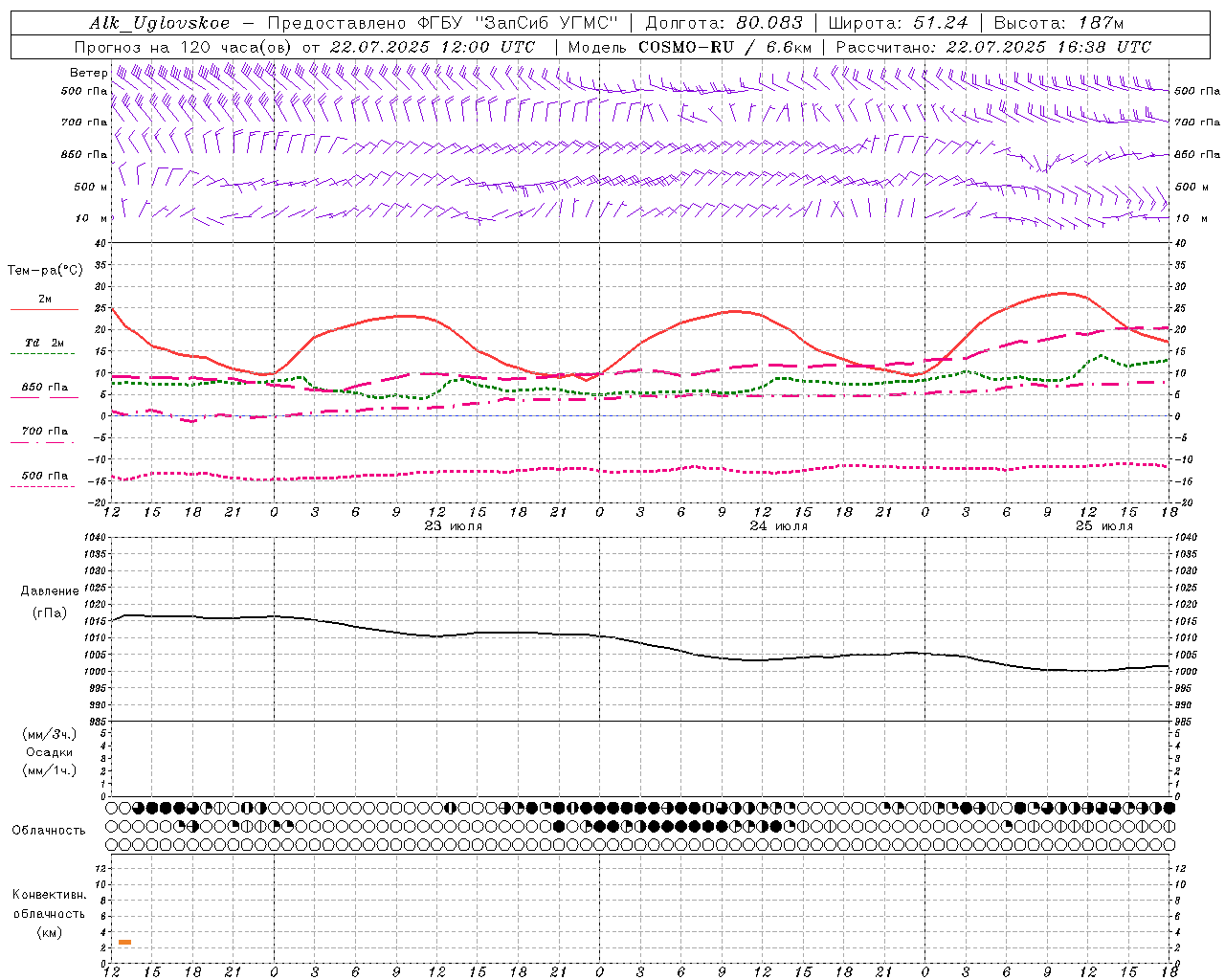The height and width of the screenshot is (980, 1225).
Task: Click the solid red 2м legend line
Action: pyautogui.click(x=44, y=310)
